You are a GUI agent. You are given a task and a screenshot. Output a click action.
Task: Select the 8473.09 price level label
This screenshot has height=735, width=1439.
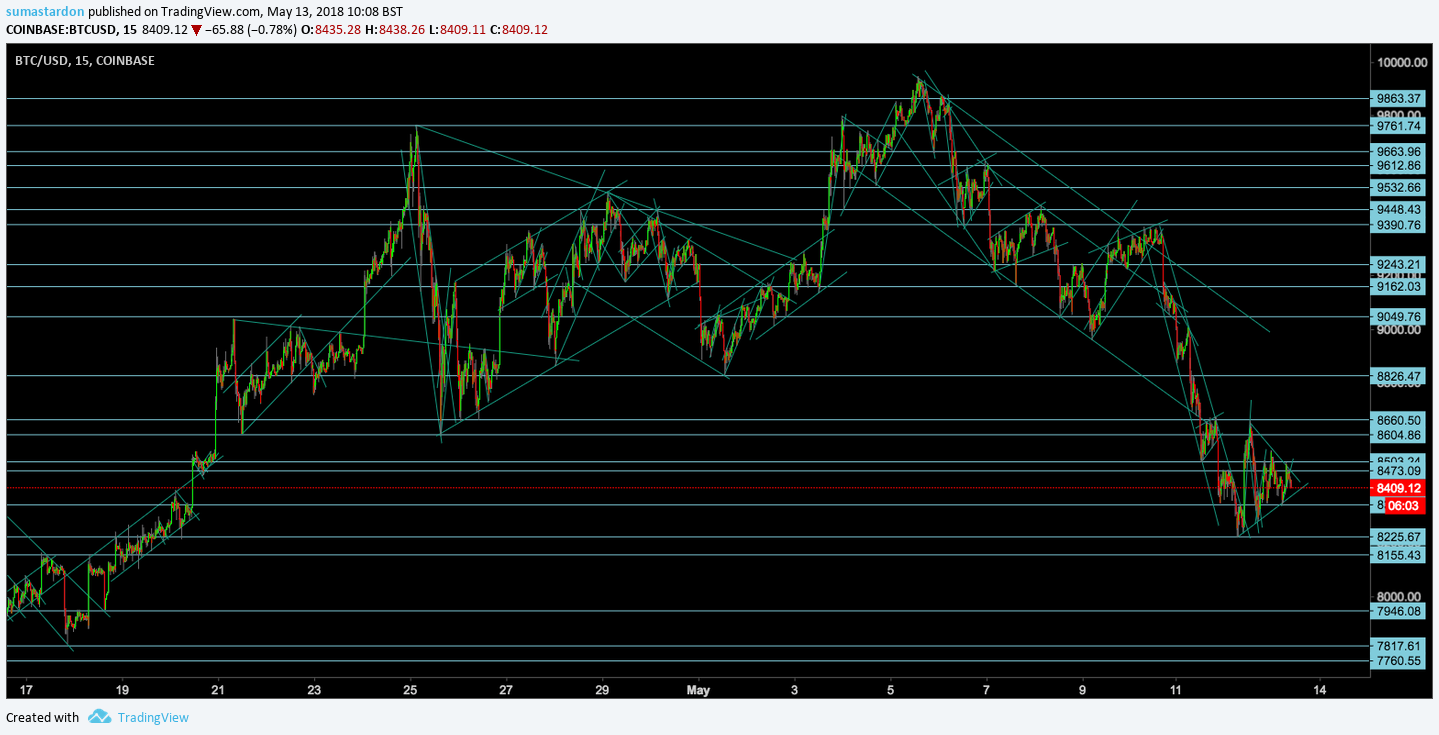coord(1399,471)
